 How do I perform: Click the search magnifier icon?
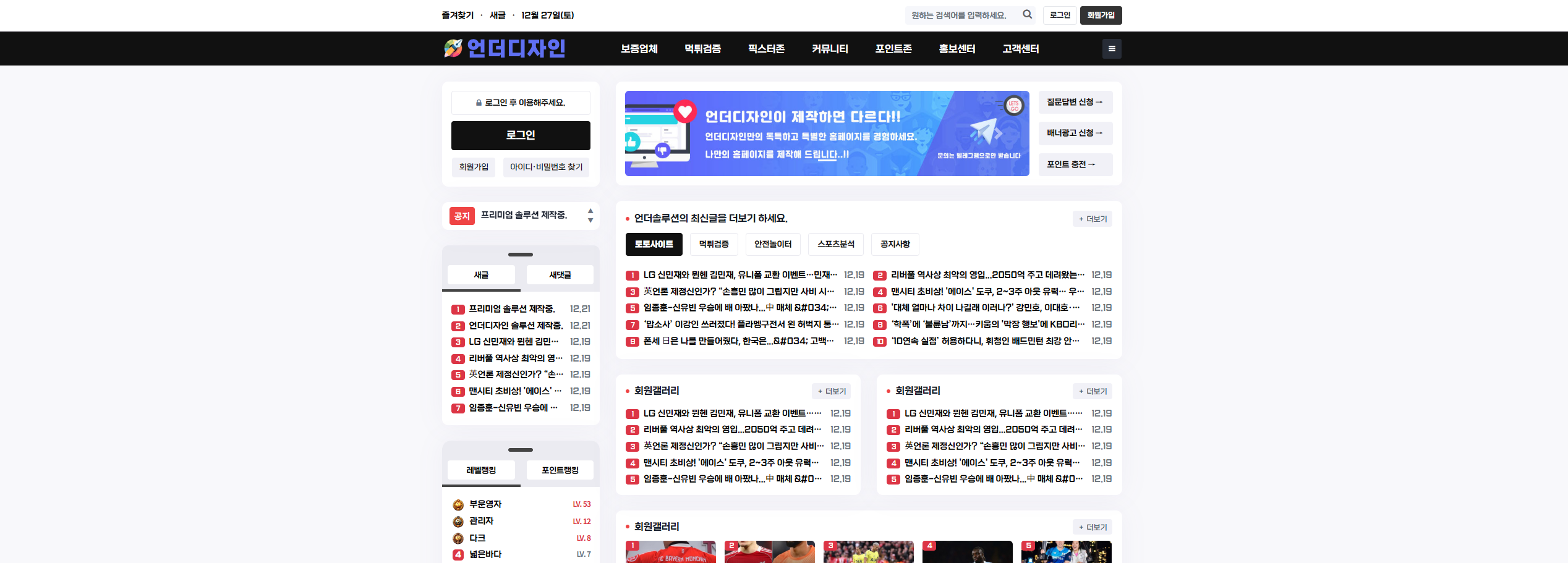tap(1027, 15)
